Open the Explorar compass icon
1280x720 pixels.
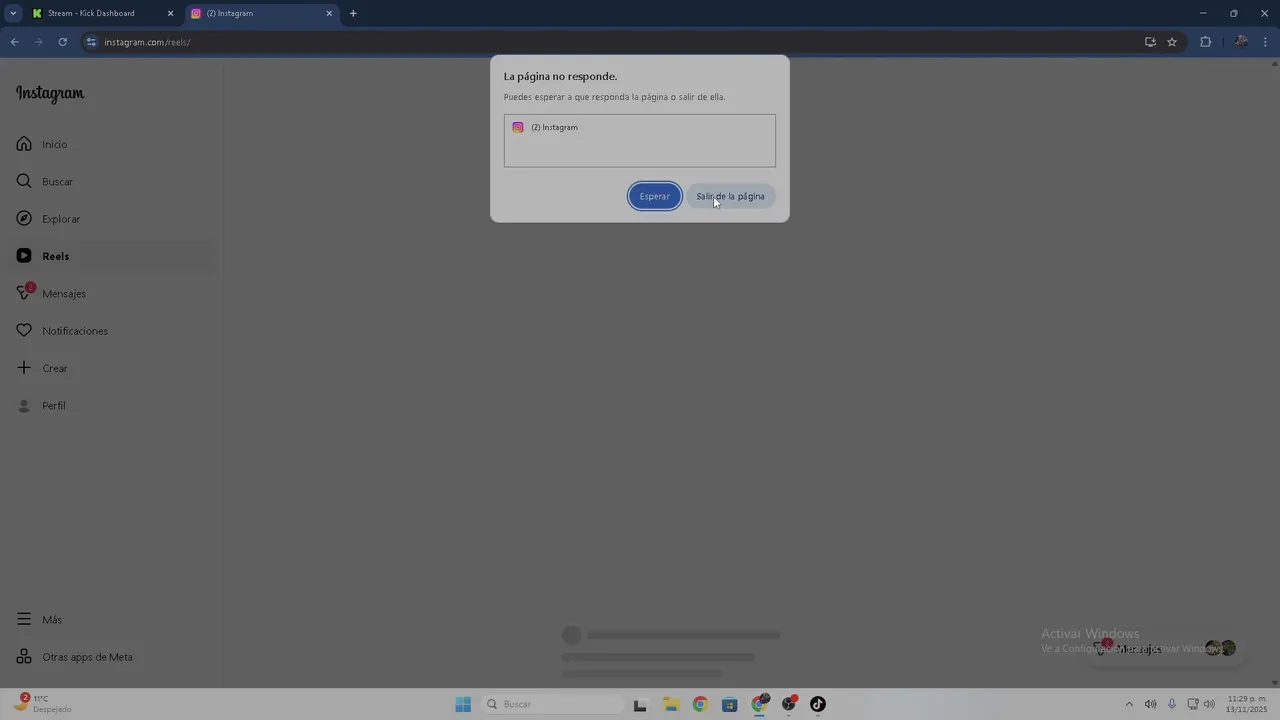[24, 218]
